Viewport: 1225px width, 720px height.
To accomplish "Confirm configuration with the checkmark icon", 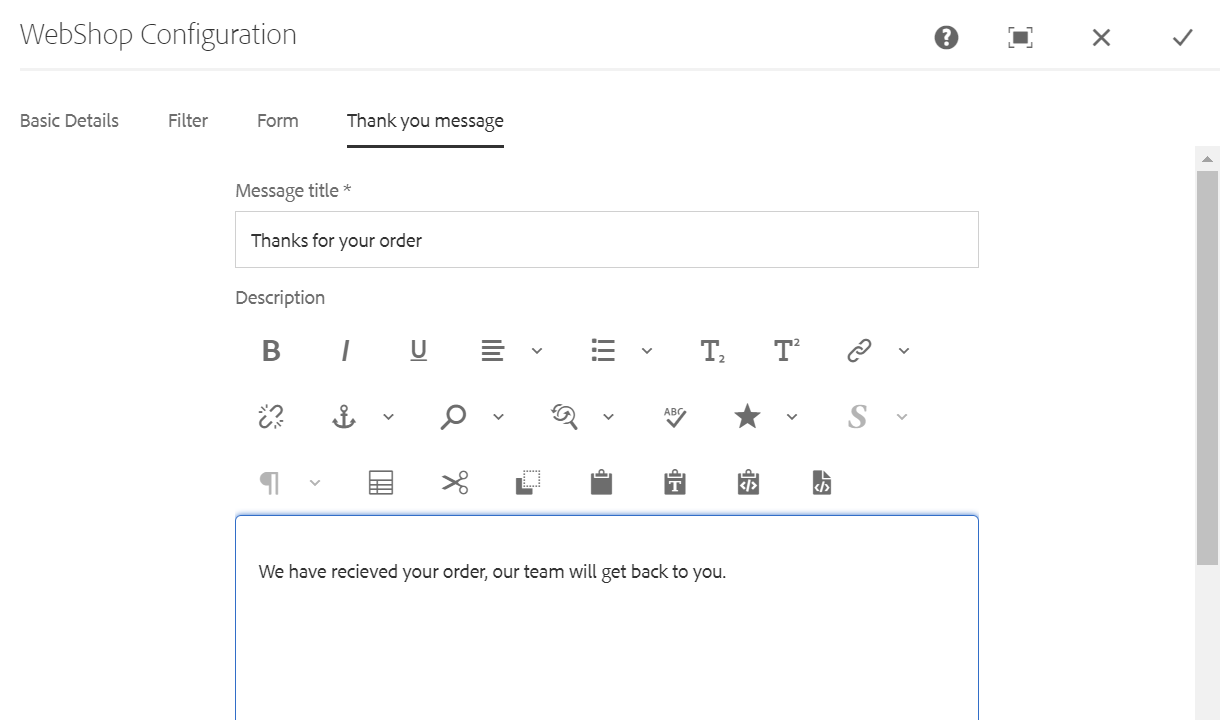I will pos(1183,38).
